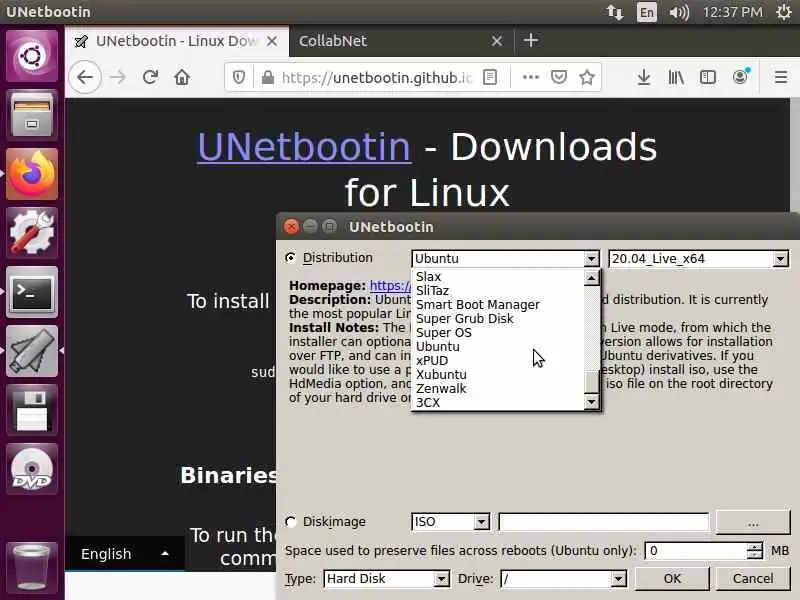Open a new Firefox tab
This screenshot has width=800, height=600.
click(x=531, y=40)
